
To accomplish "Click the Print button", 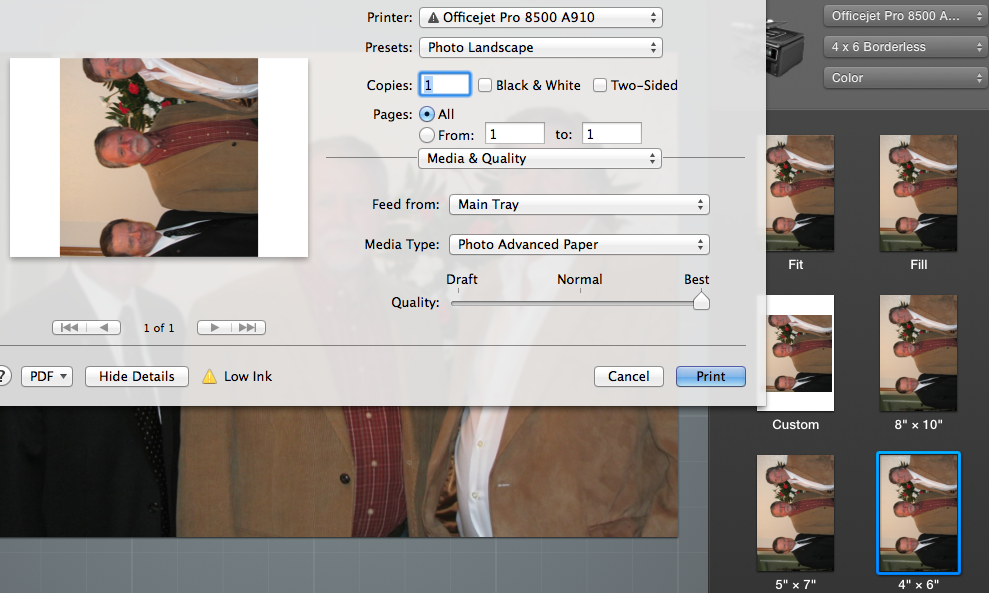I will coord(711,377).
